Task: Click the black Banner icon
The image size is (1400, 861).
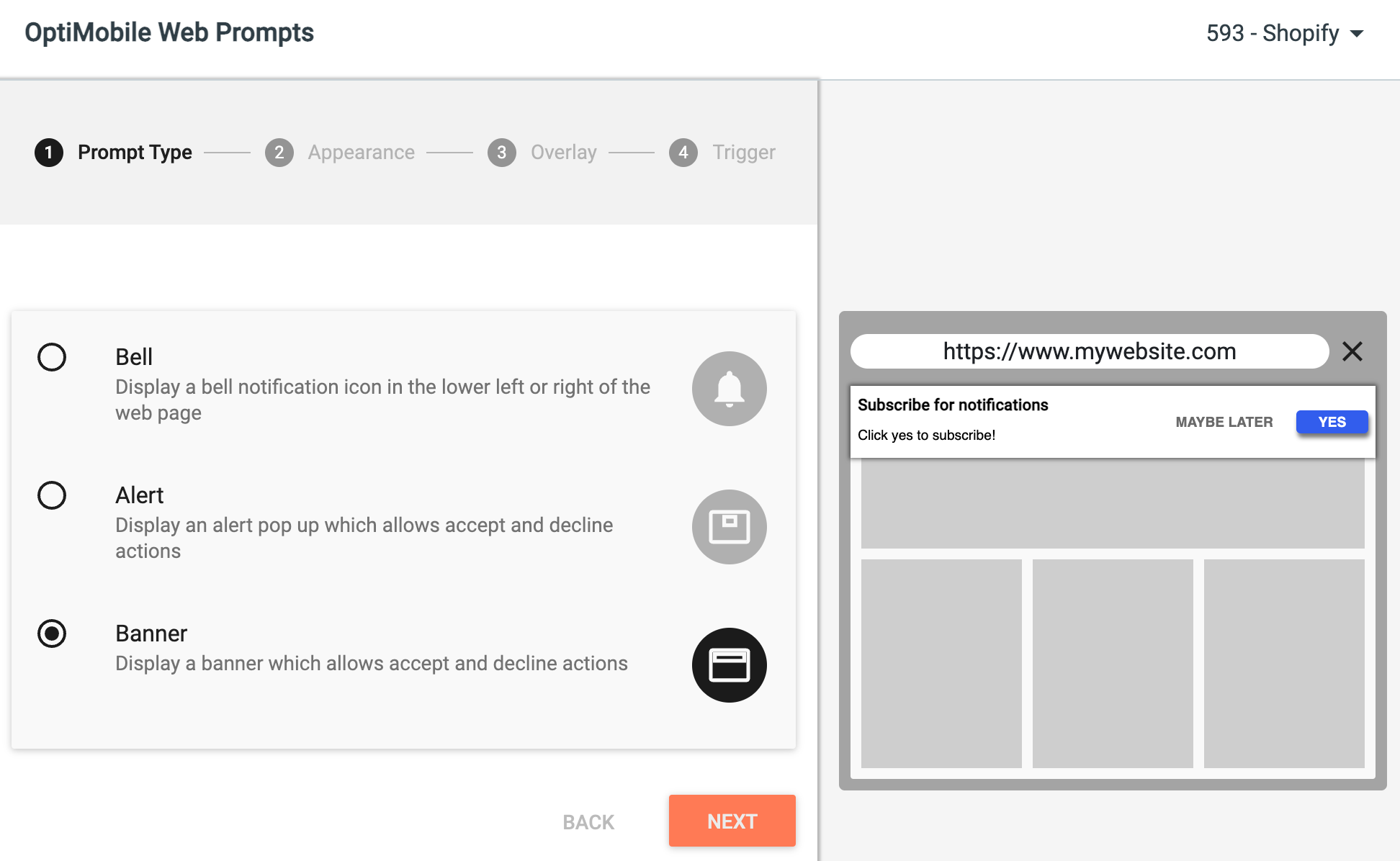Action: (x=729, y=665)
